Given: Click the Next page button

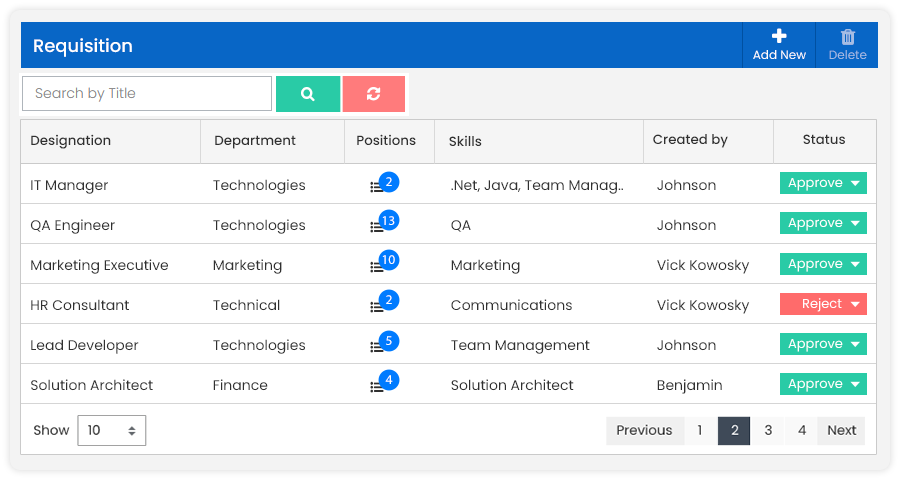Looking at the screenshot, I should (x=841, y=431).
